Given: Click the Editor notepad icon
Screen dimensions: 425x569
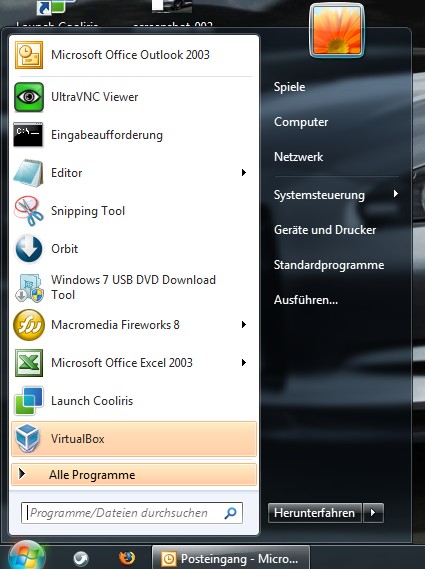Looking at the screenshot, I should click(x=28, y=173).
